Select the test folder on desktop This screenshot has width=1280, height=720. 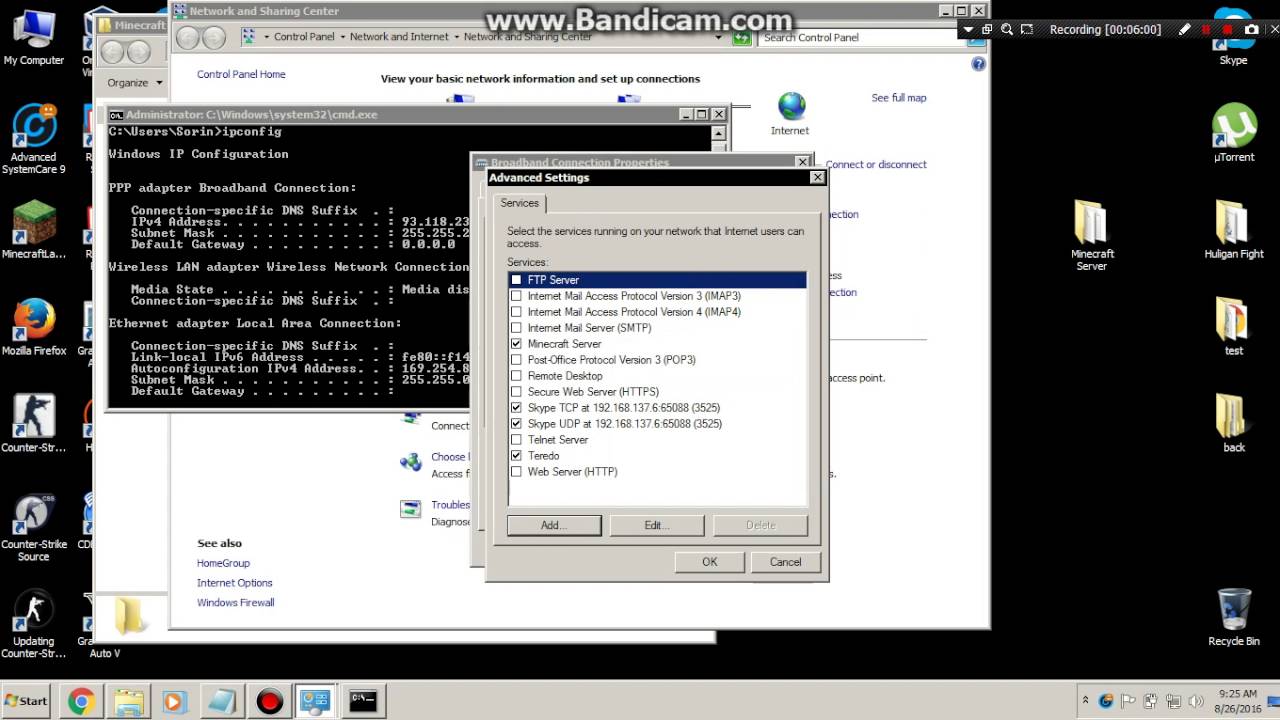click(x=1233, y=326)
